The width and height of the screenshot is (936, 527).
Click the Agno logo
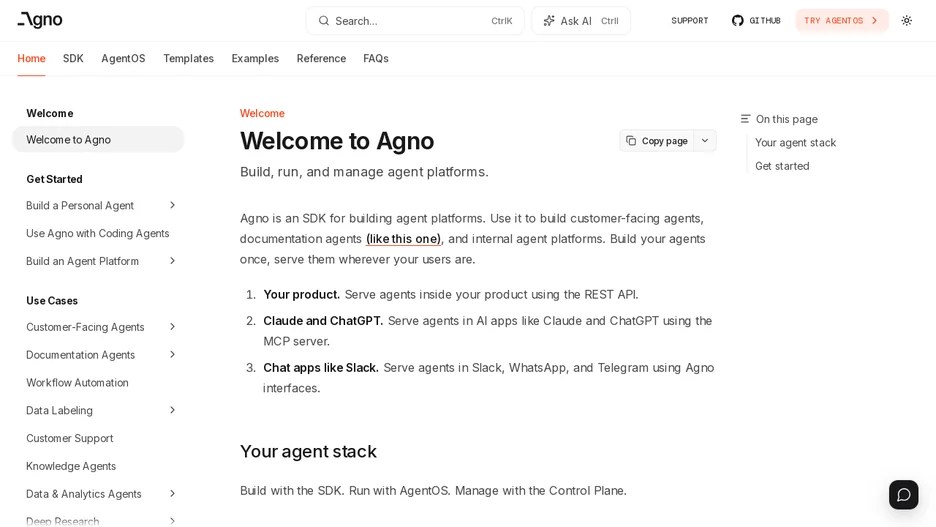pos(40,20)
